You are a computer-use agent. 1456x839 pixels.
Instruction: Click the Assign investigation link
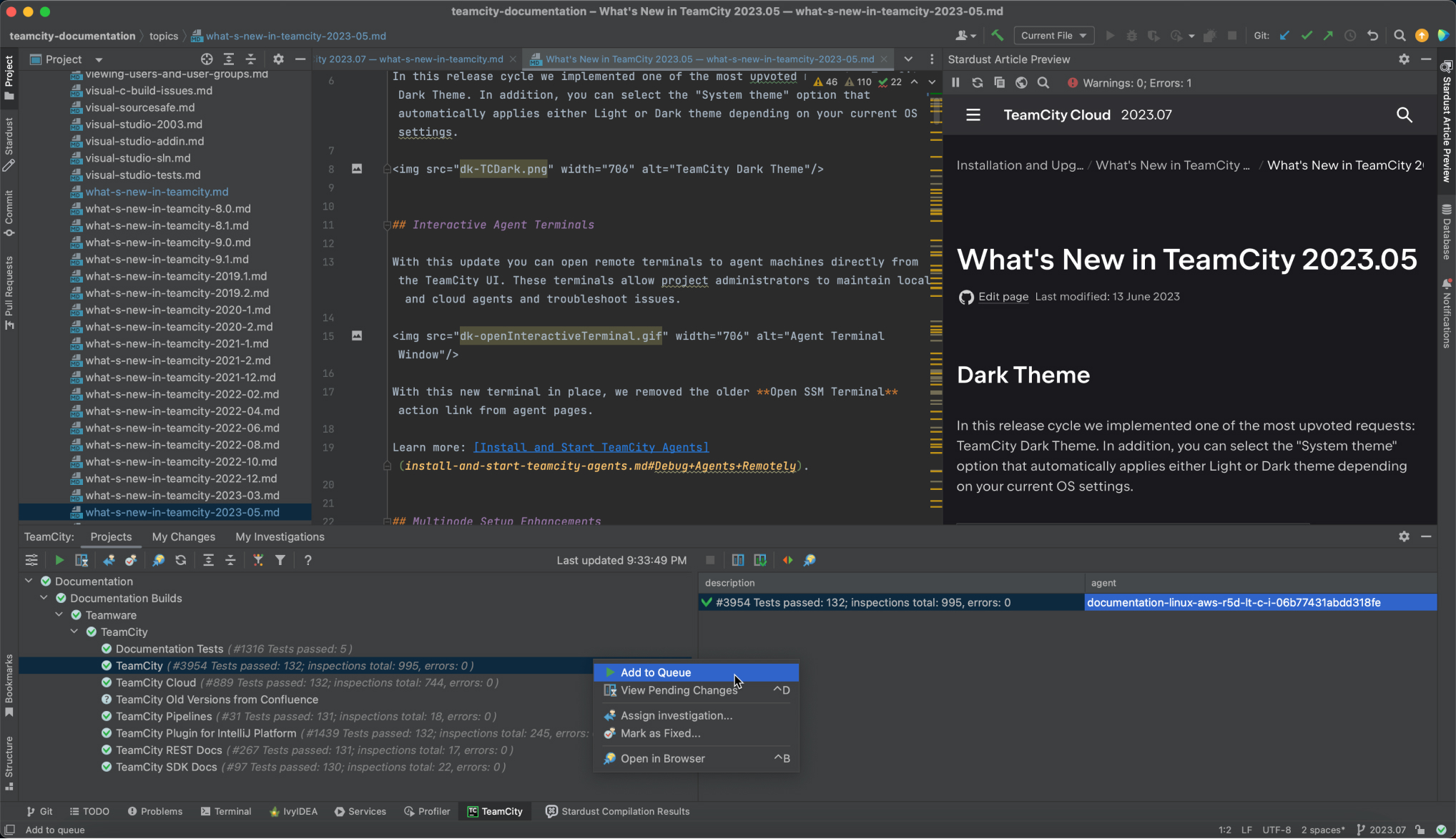point(676,714)
